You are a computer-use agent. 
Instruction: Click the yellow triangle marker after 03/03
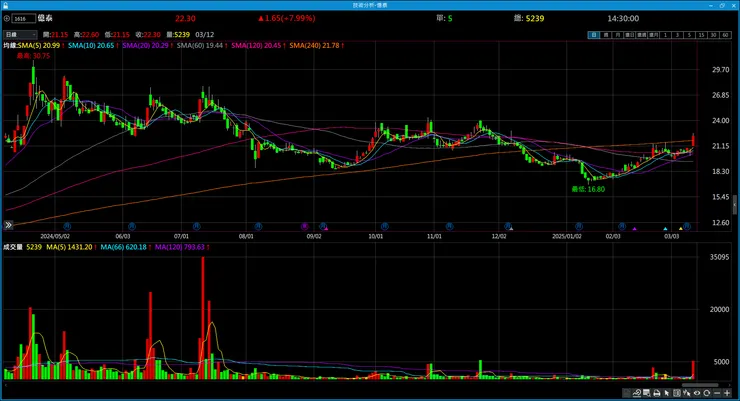[x=681, y=229]
